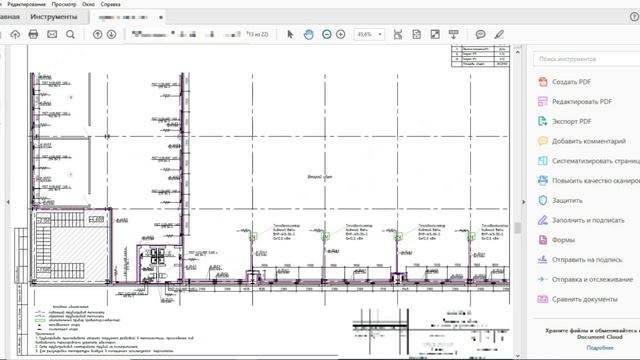This screenshot has width=640, height=360.
Task: Open the help question mark icon
Action: (x=634, y=17)
